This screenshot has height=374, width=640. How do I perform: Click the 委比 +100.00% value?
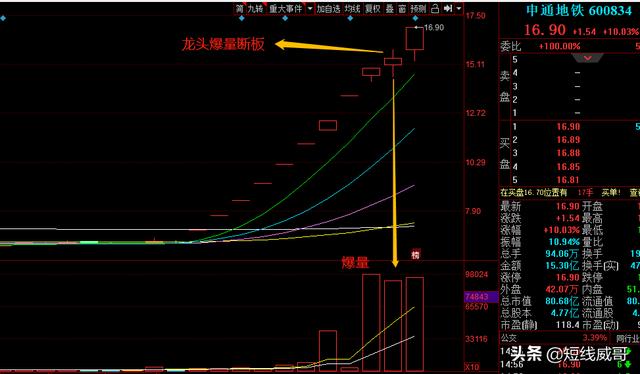tap(560, 46)
